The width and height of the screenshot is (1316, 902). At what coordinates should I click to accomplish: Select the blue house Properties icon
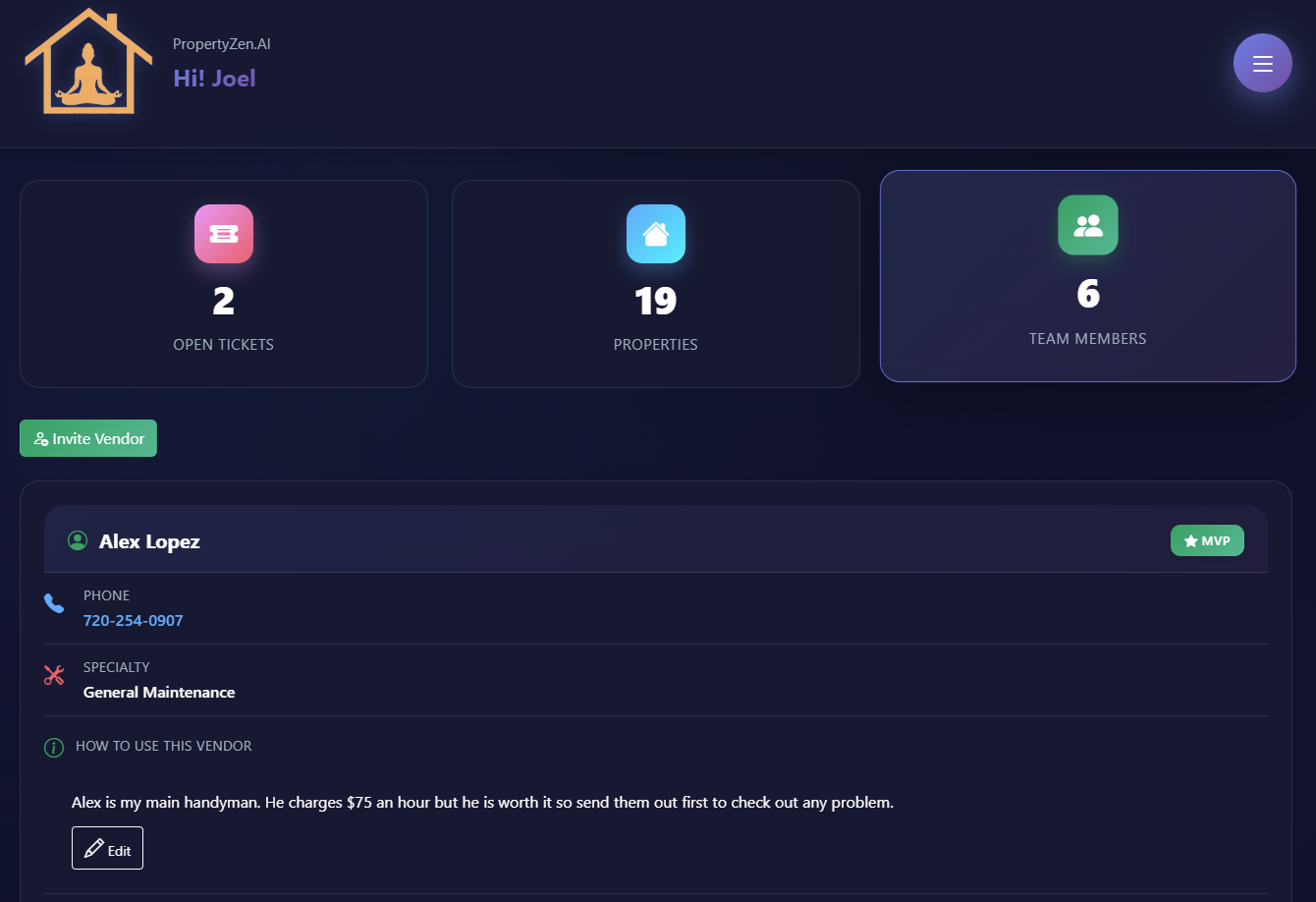655,234
